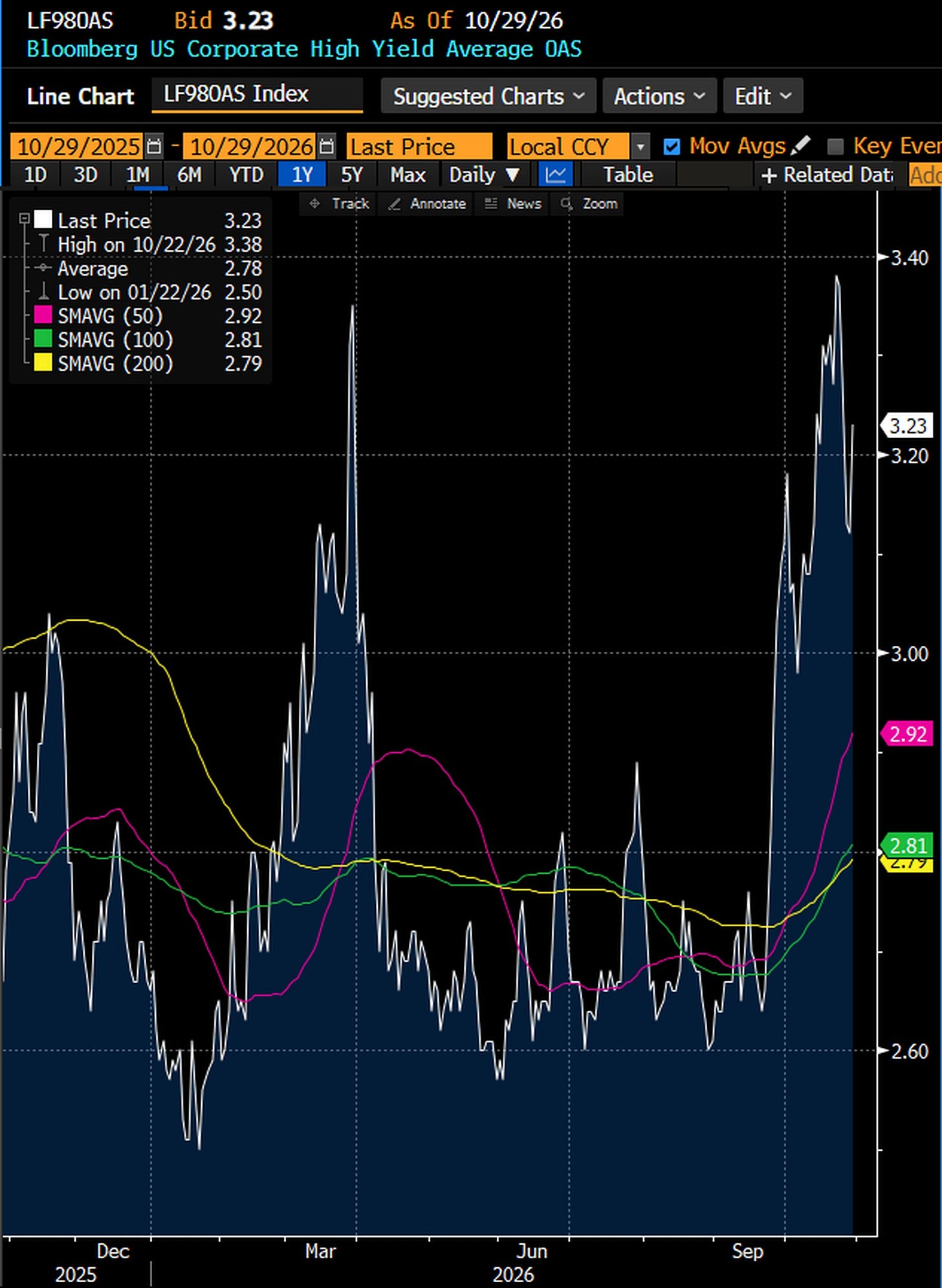This screenshot has width=942, height=1288.
Task: Select the 1Y range tab
Action: pyautogui.click(x=302, y=175)
